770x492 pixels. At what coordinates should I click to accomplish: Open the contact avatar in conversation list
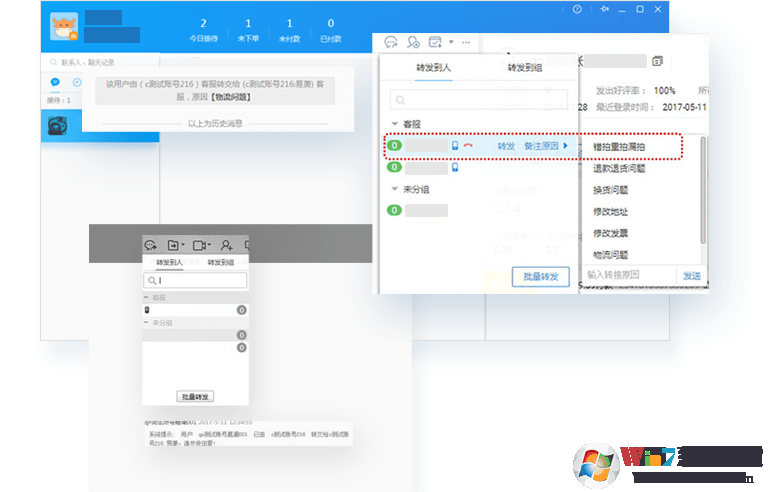57,126
